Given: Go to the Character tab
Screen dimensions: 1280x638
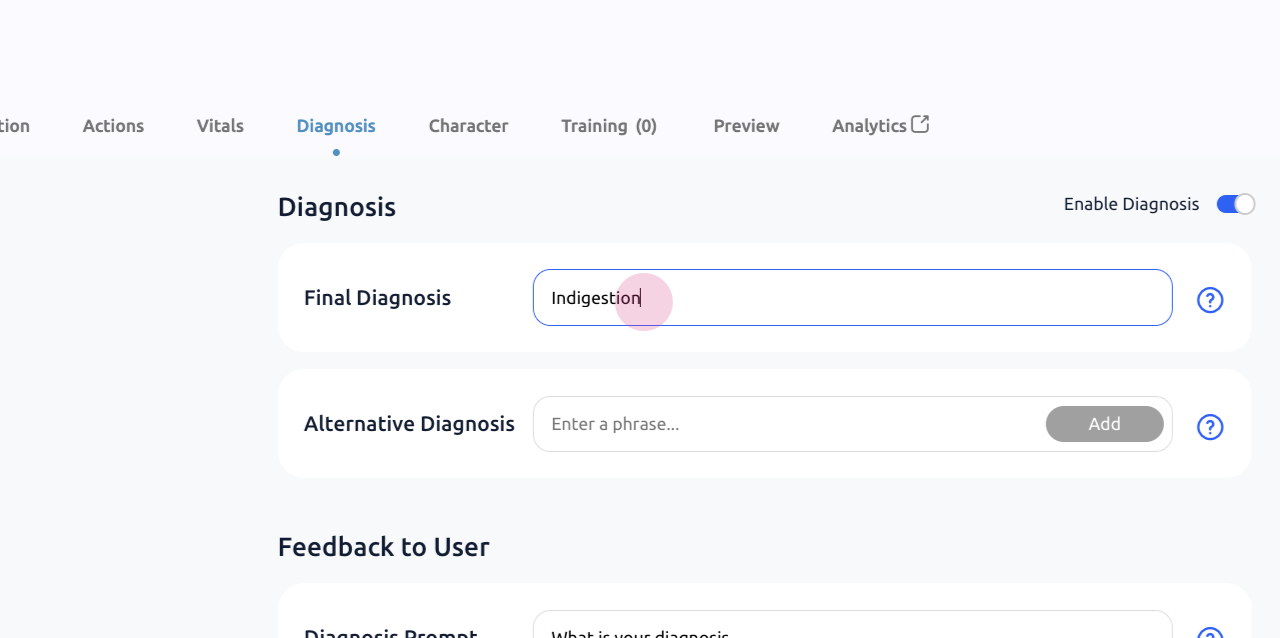Looking at the screenshot, I should click(x=468, y=126).
